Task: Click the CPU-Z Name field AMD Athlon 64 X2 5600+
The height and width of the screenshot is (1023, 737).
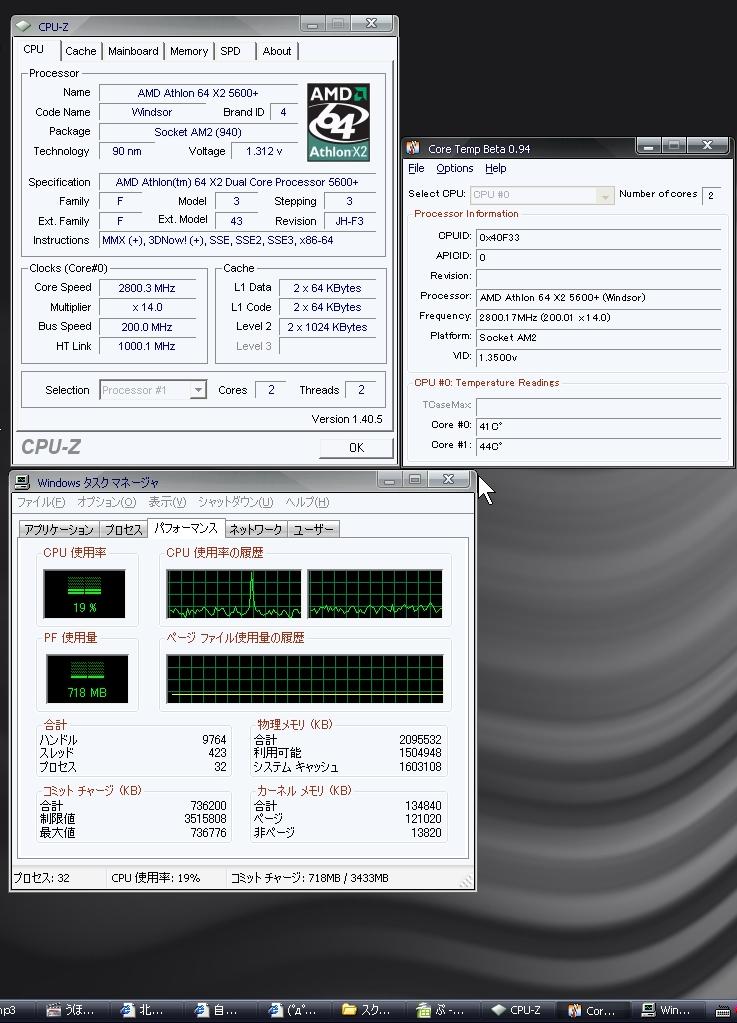Action: 198,93
